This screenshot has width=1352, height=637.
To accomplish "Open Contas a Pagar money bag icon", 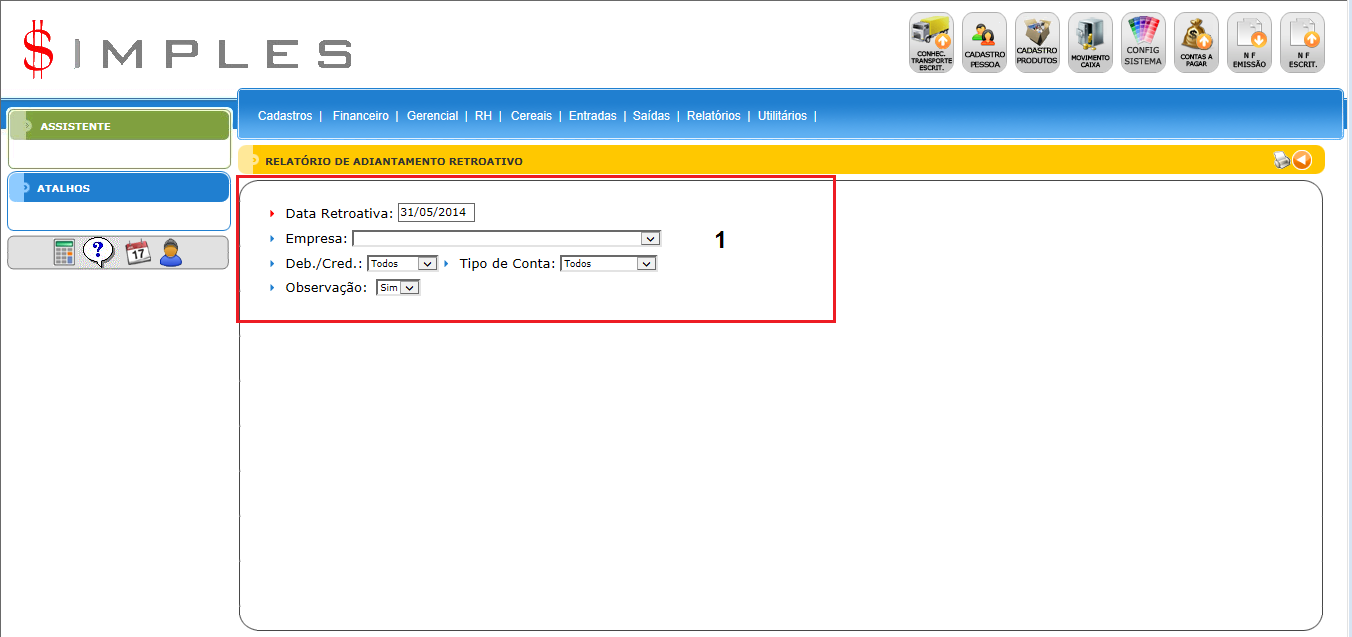I will [x=1196, y=42].
